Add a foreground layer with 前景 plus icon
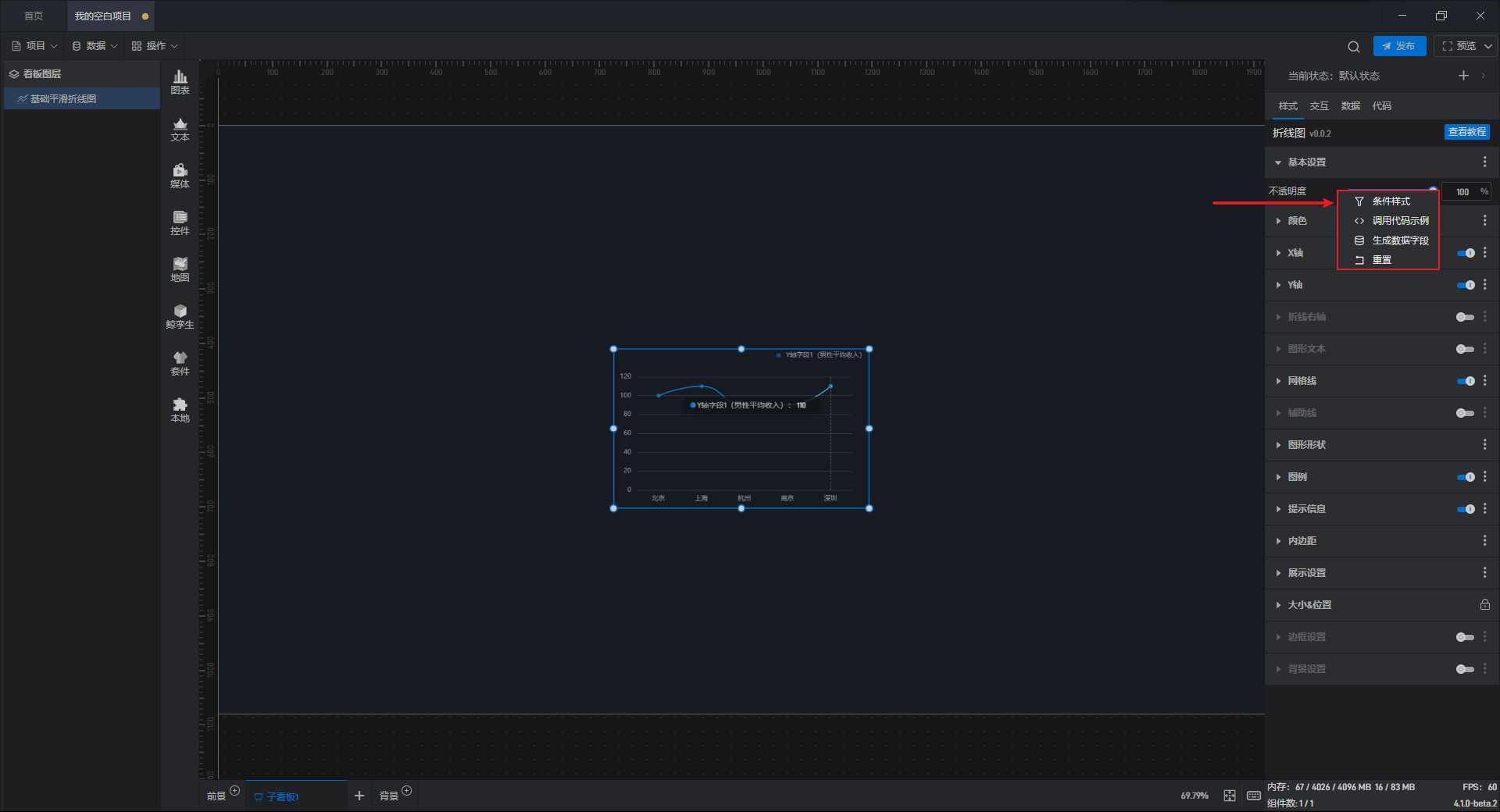This screenshot has width=1500, height=812. (234, 791)
